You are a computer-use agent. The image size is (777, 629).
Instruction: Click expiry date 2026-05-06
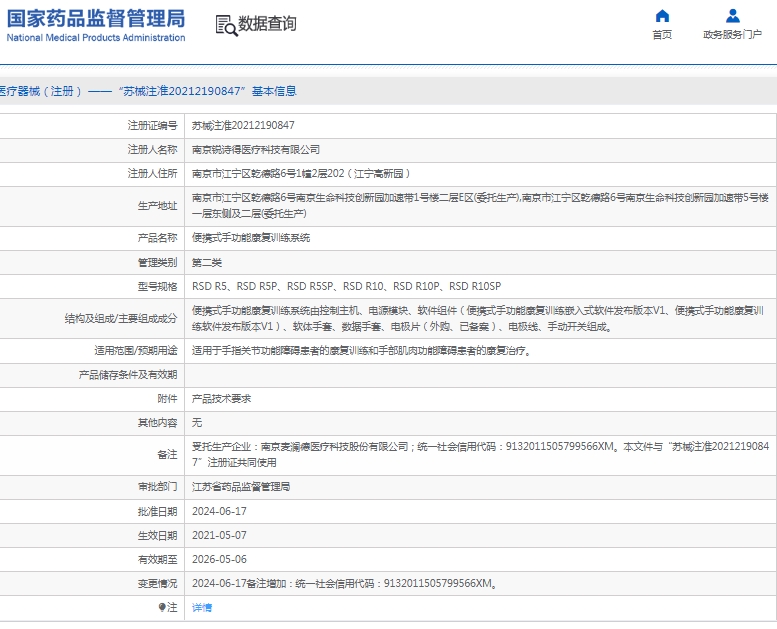click(219, 559)
